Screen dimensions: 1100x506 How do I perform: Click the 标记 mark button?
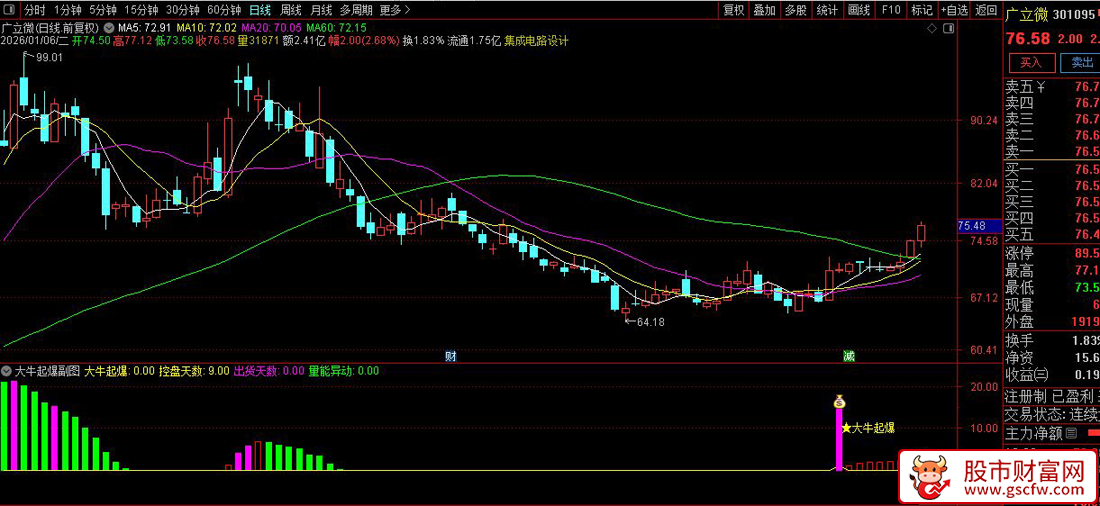click(x=922, y=10)
